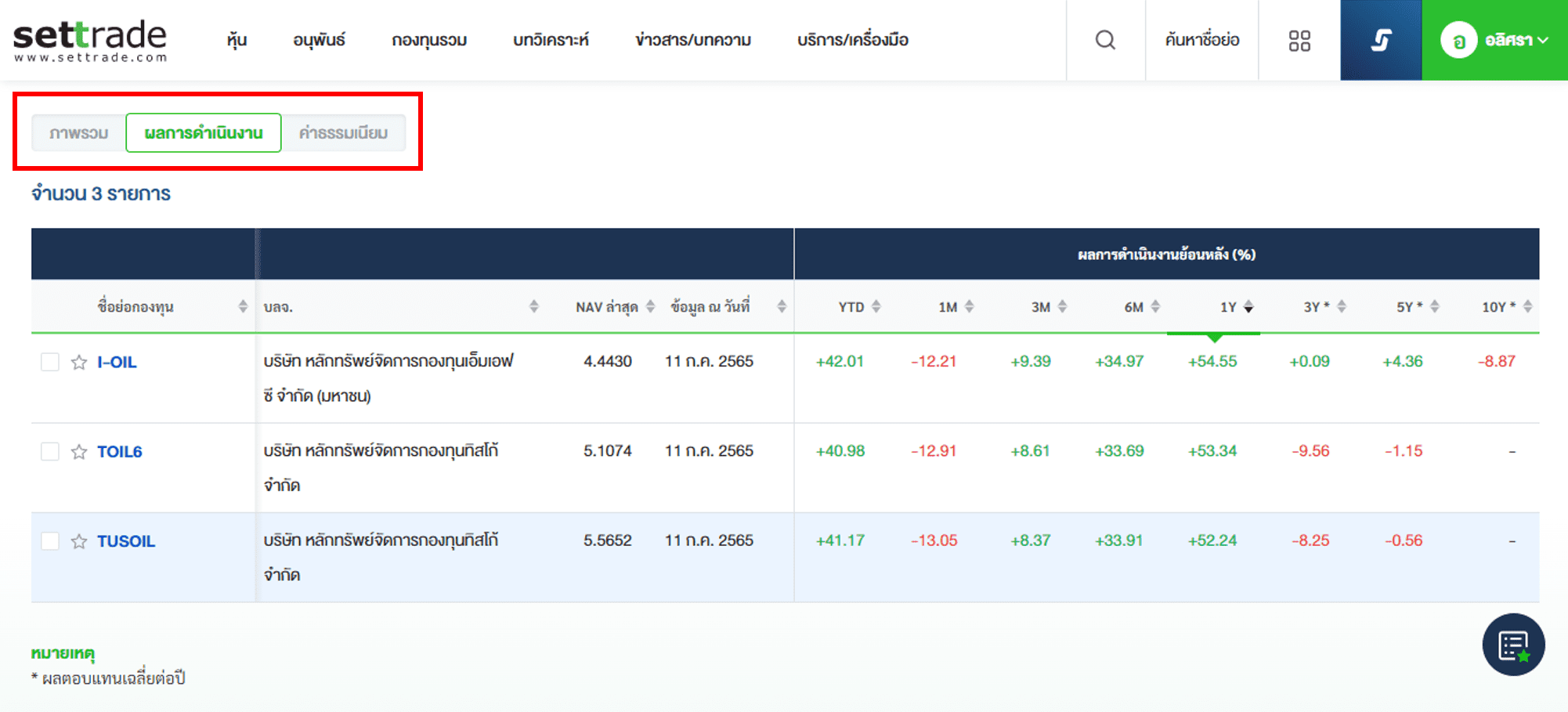This screenshot has width=1568, height=712.
Task: Star the TUSOIL fund
Action: coord(78,540)
